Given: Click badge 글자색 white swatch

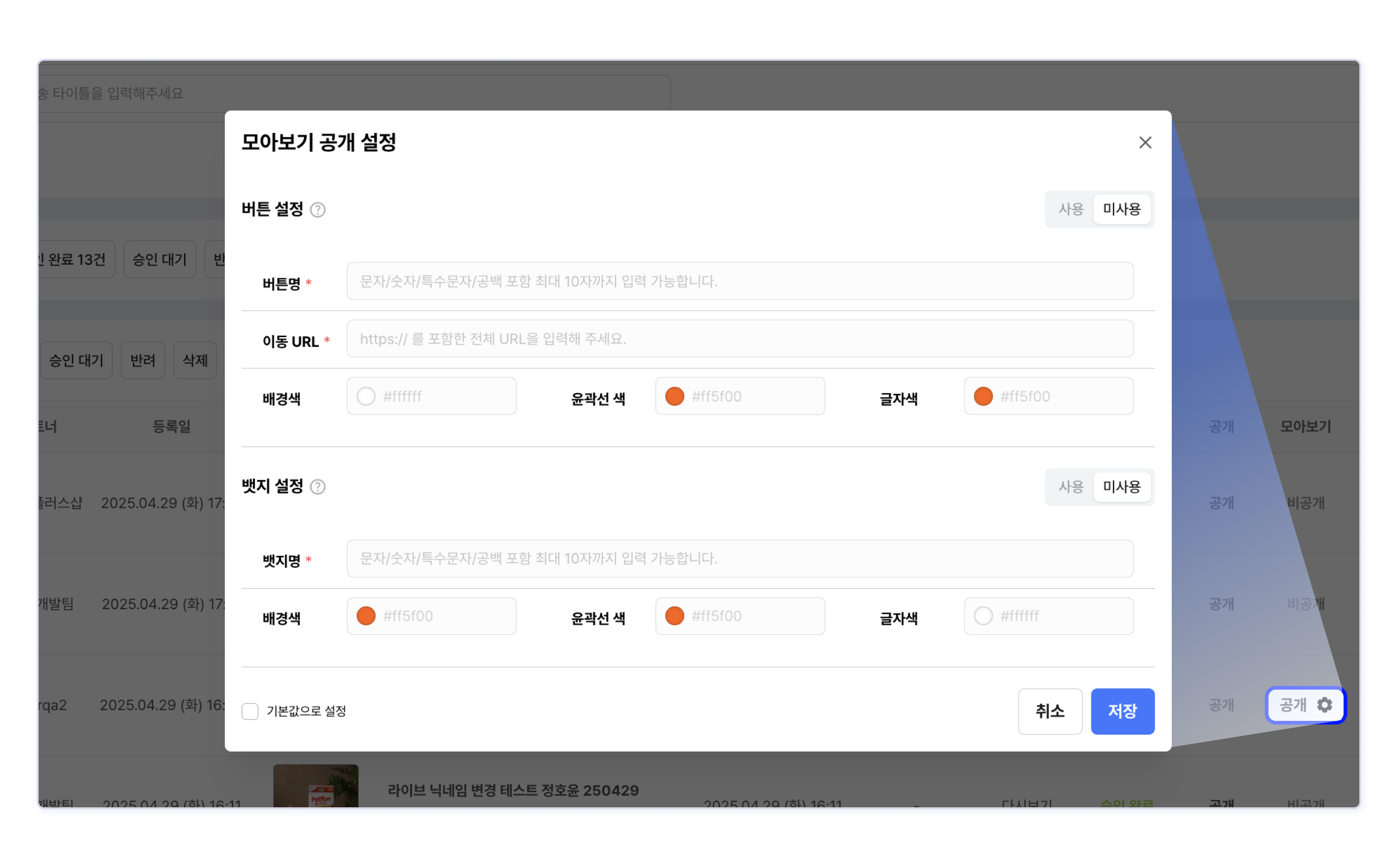Looking at the screenshot, I should point(983,616).
